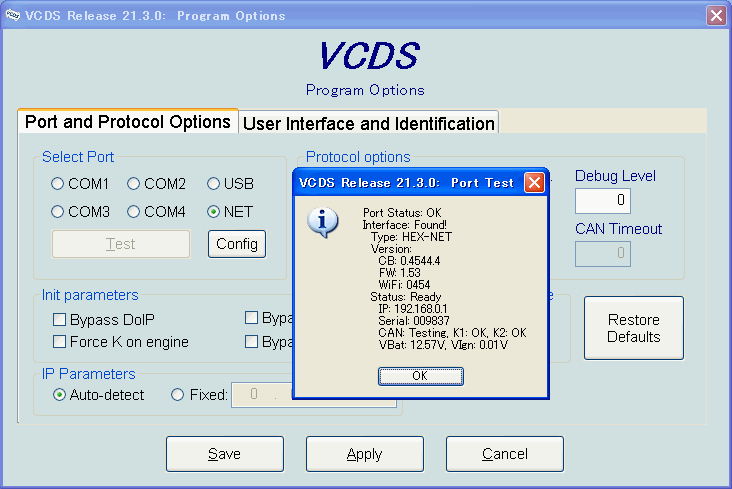
Task: Enable the Bypass DoIP checkbox
Action: click(59, 319)
